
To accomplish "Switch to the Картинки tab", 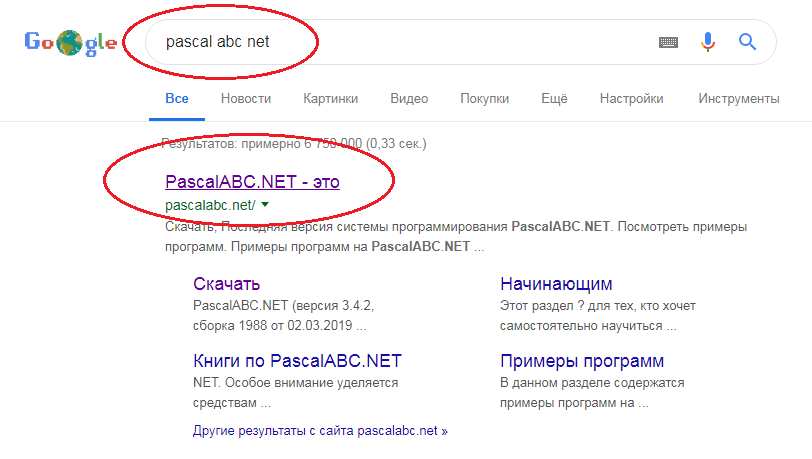I will [x=330, y=98].
